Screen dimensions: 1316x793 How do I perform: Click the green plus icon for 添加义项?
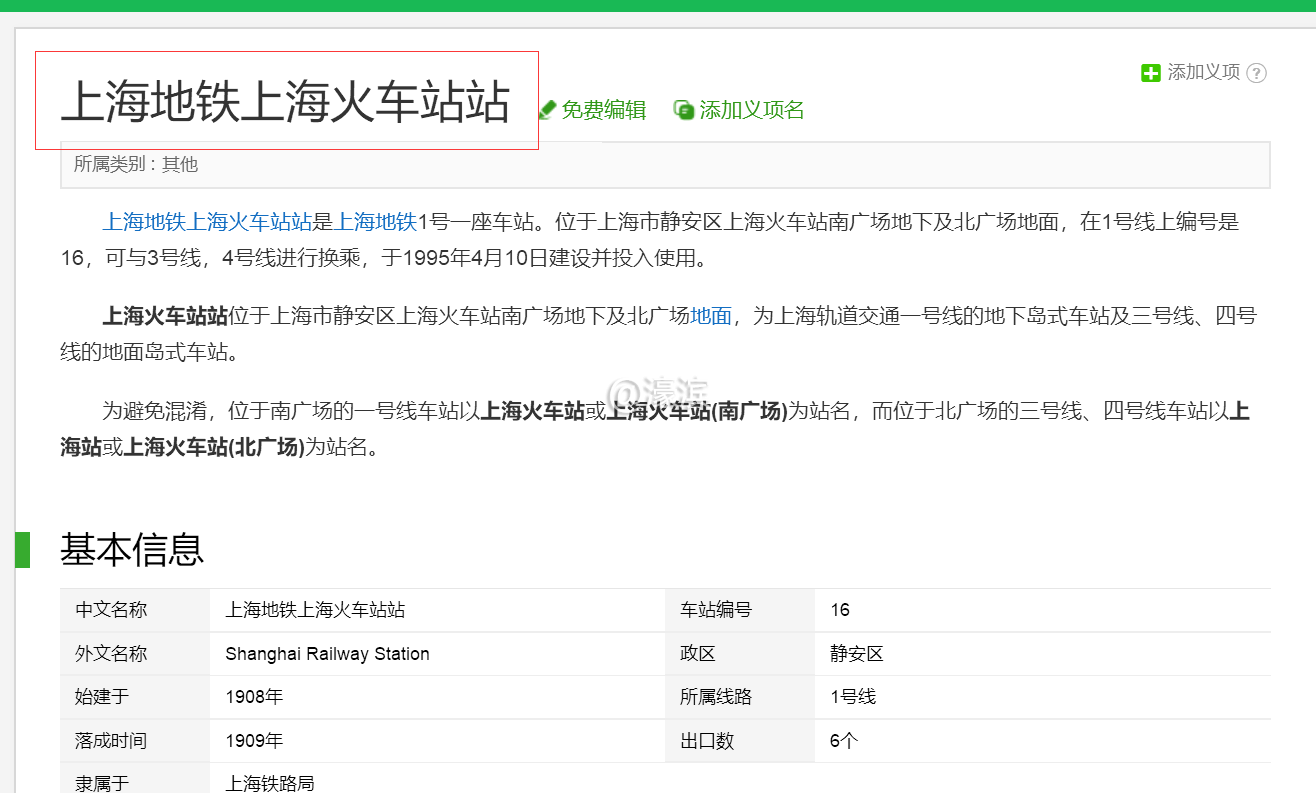(1151, 73)
